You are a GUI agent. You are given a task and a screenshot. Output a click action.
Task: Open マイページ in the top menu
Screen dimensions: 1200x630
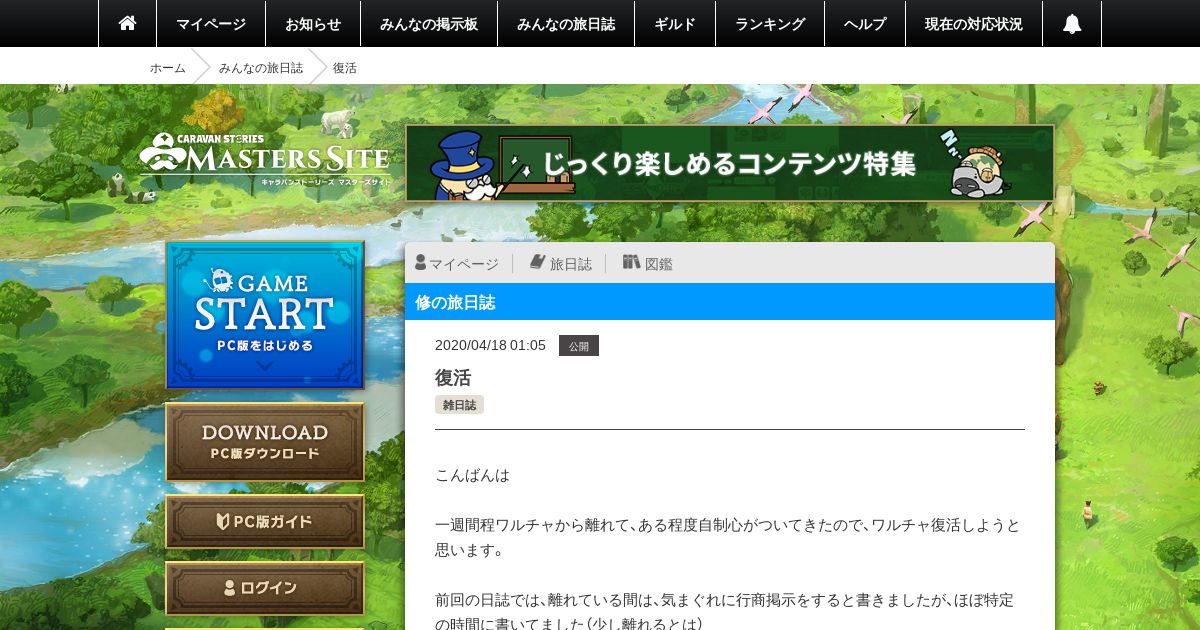(x=211, y=23)
